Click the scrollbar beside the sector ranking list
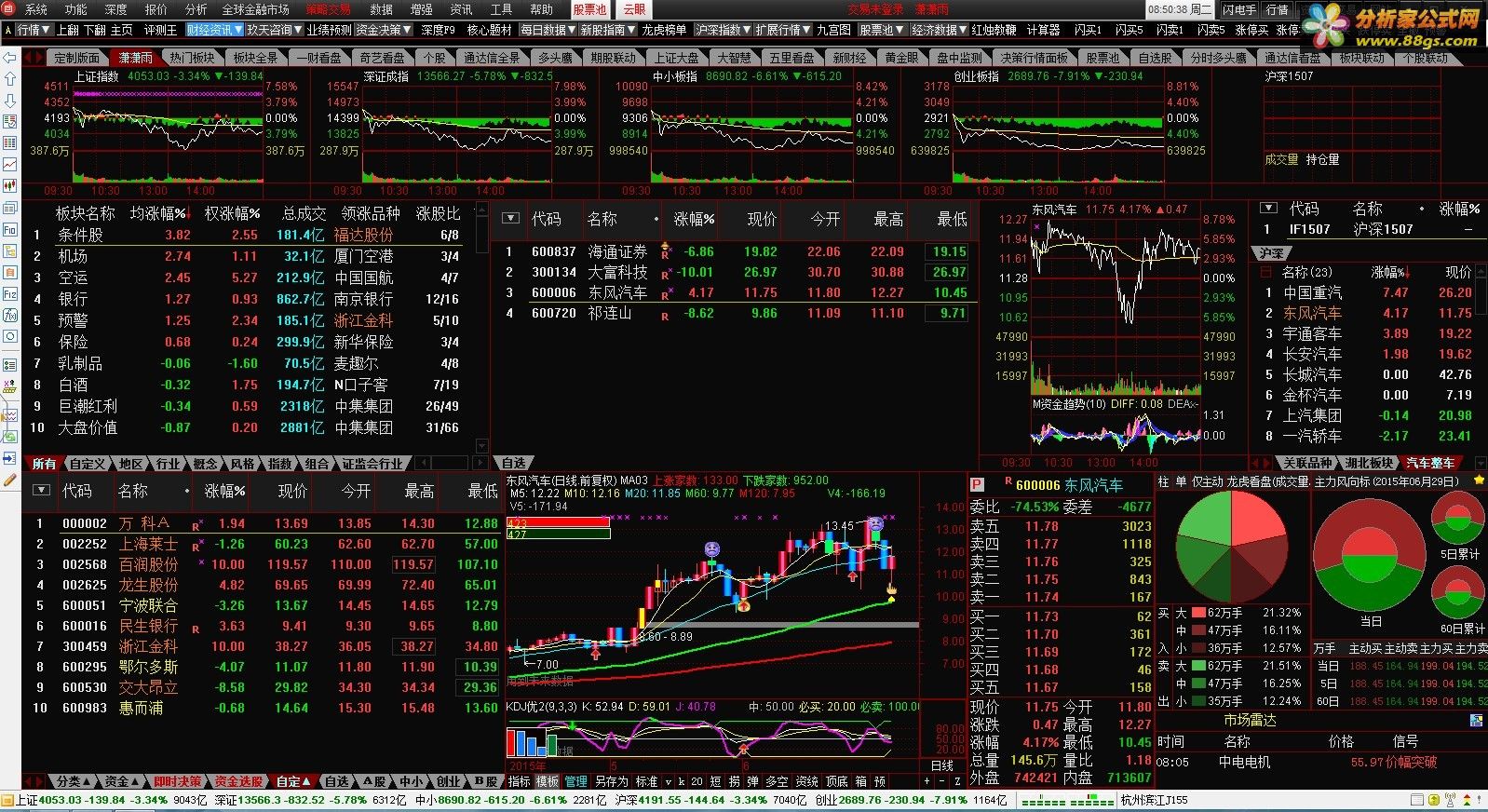 click(x=481, y=326)
